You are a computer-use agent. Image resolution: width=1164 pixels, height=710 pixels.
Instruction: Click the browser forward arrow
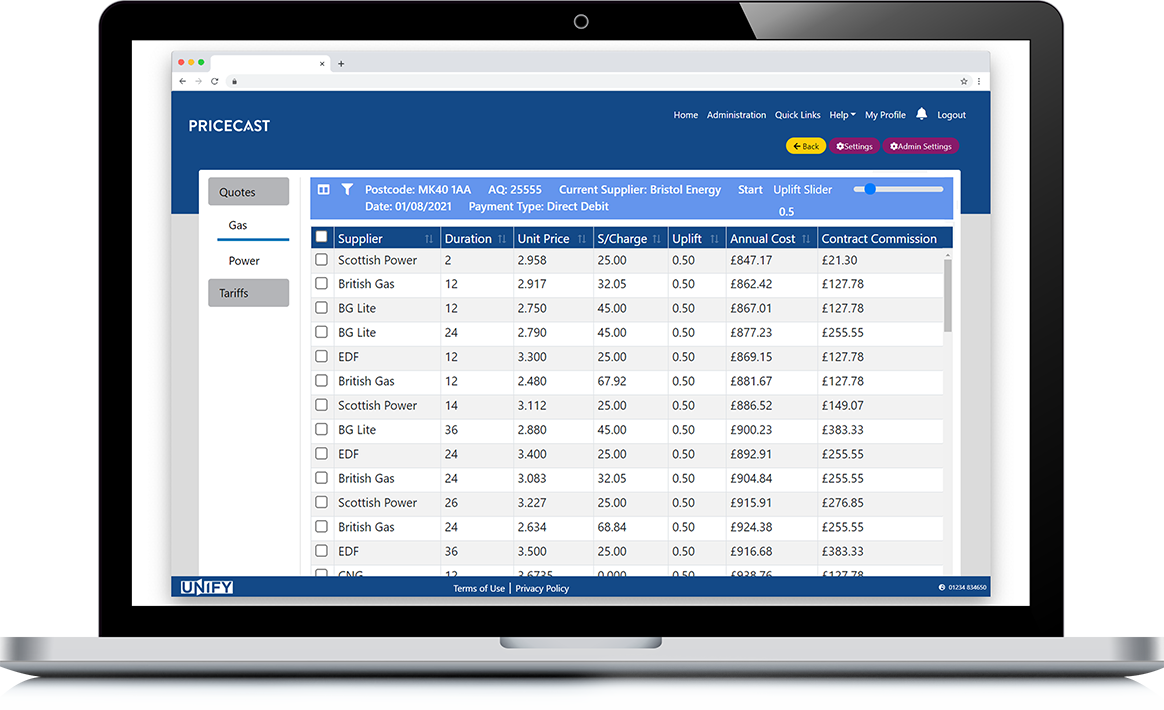[198, 82]
